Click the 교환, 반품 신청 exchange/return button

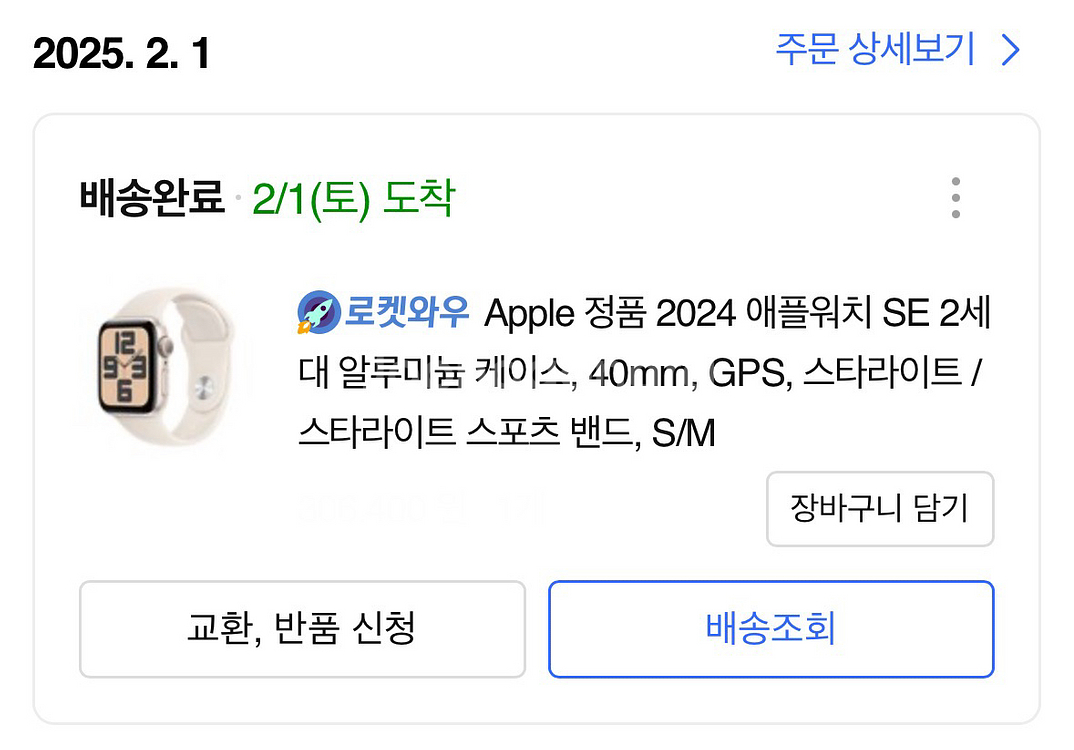coord(302,629)
